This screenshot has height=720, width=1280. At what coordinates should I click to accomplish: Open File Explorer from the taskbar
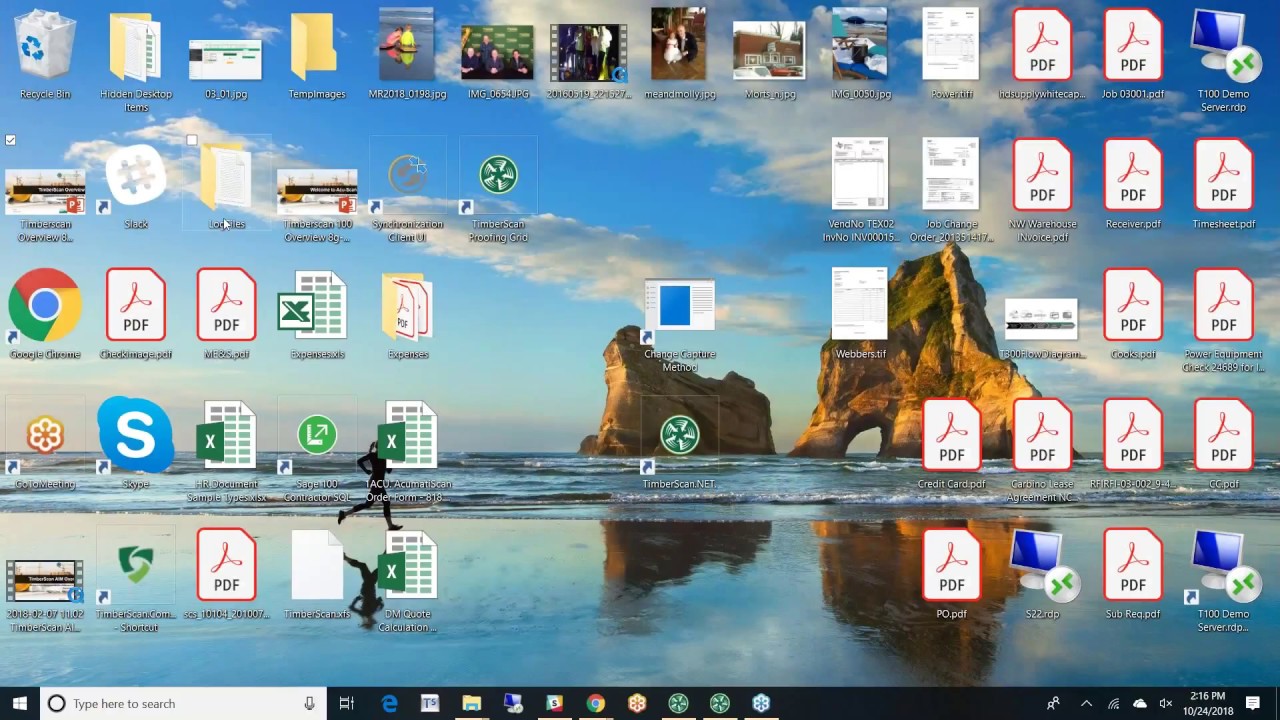[471, 703]
